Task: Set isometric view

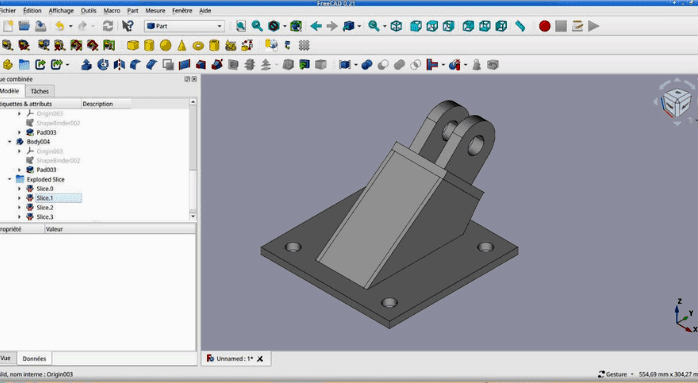Action: click(x=396, y=26)
